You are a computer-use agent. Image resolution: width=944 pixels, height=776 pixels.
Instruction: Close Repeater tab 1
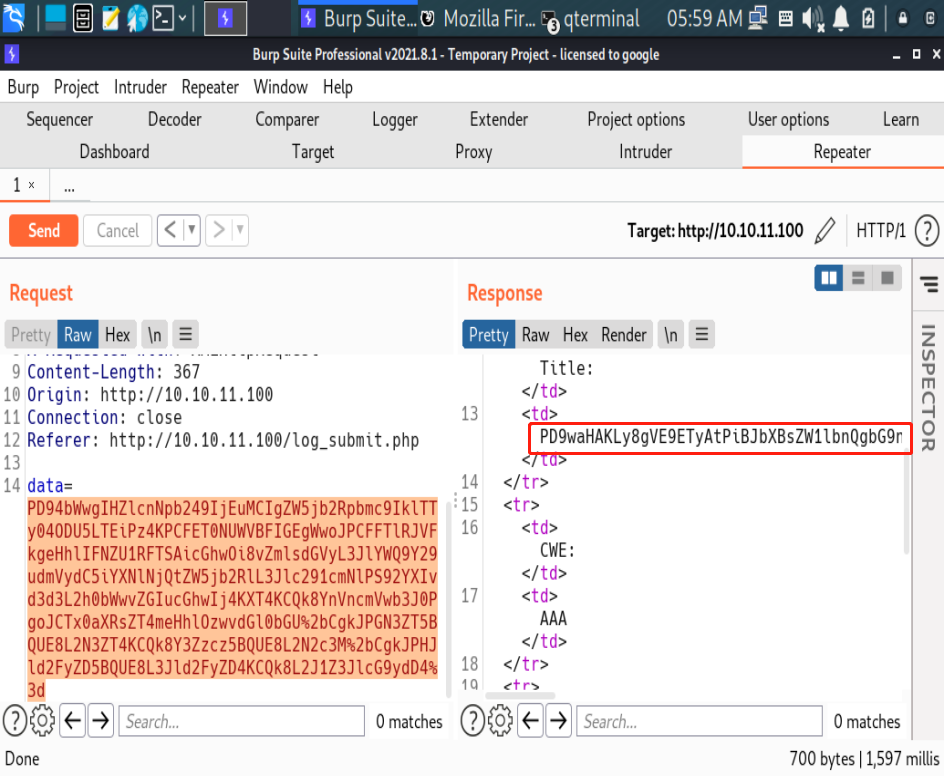pos(31,185)
